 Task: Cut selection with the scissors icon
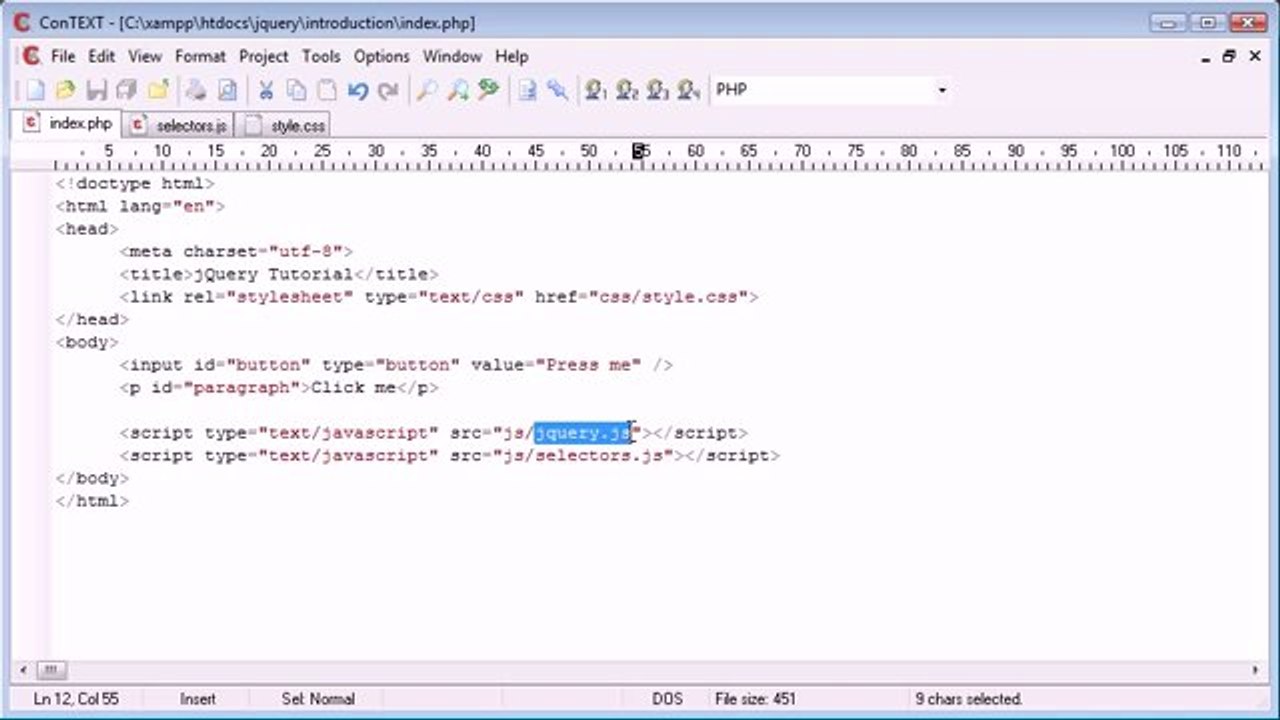(x=266, y=90)
